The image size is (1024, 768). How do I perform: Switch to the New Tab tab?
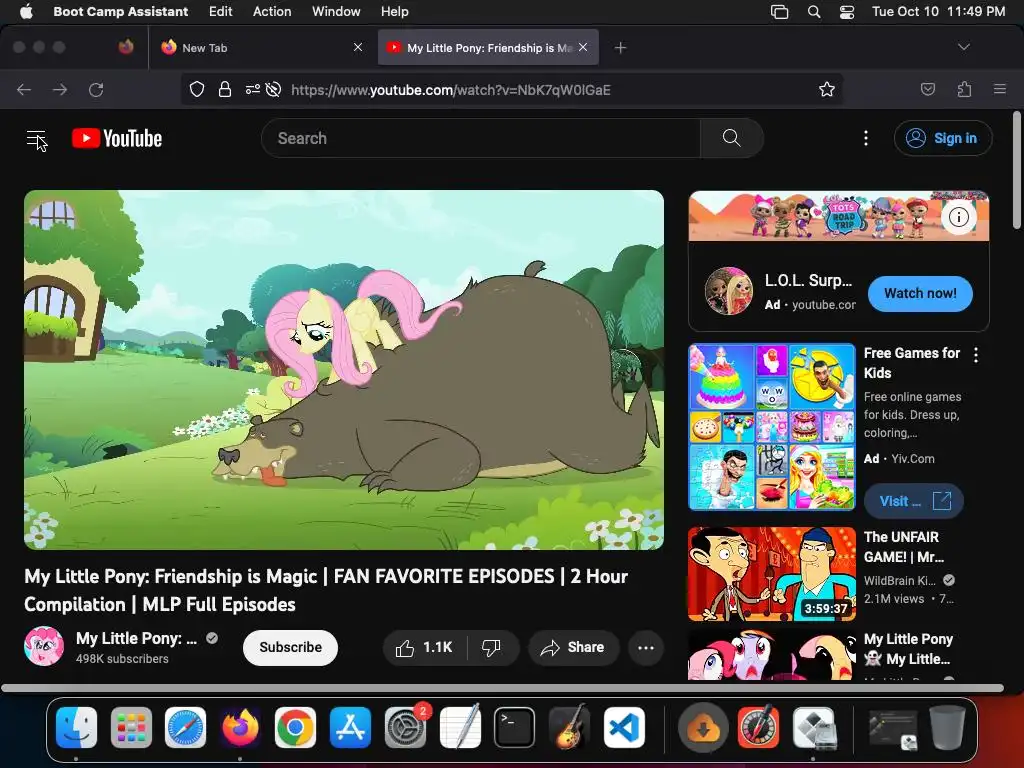(262, 47)
